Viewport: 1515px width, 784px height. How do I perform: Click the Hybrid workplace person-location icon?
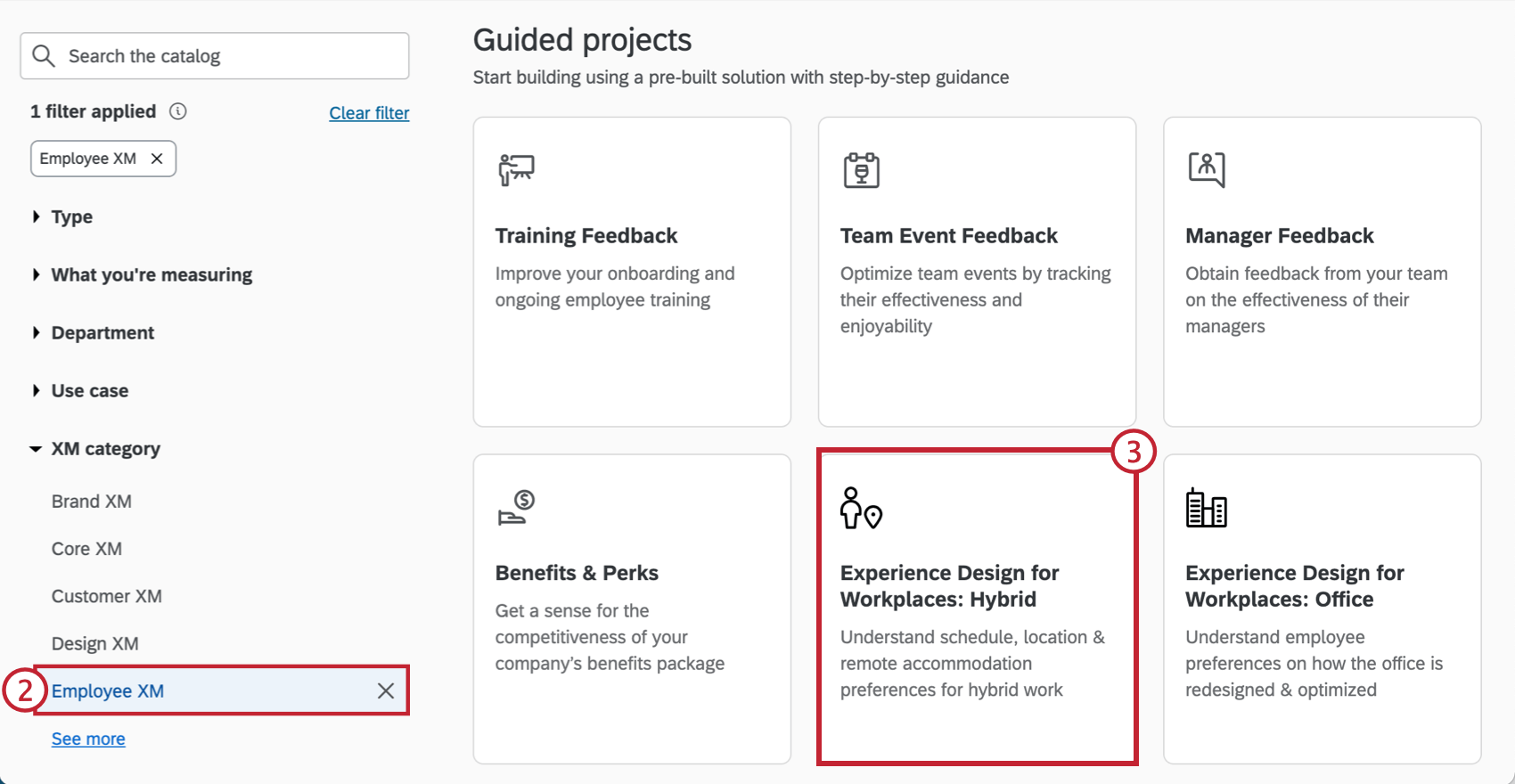[x=861, y=508]
